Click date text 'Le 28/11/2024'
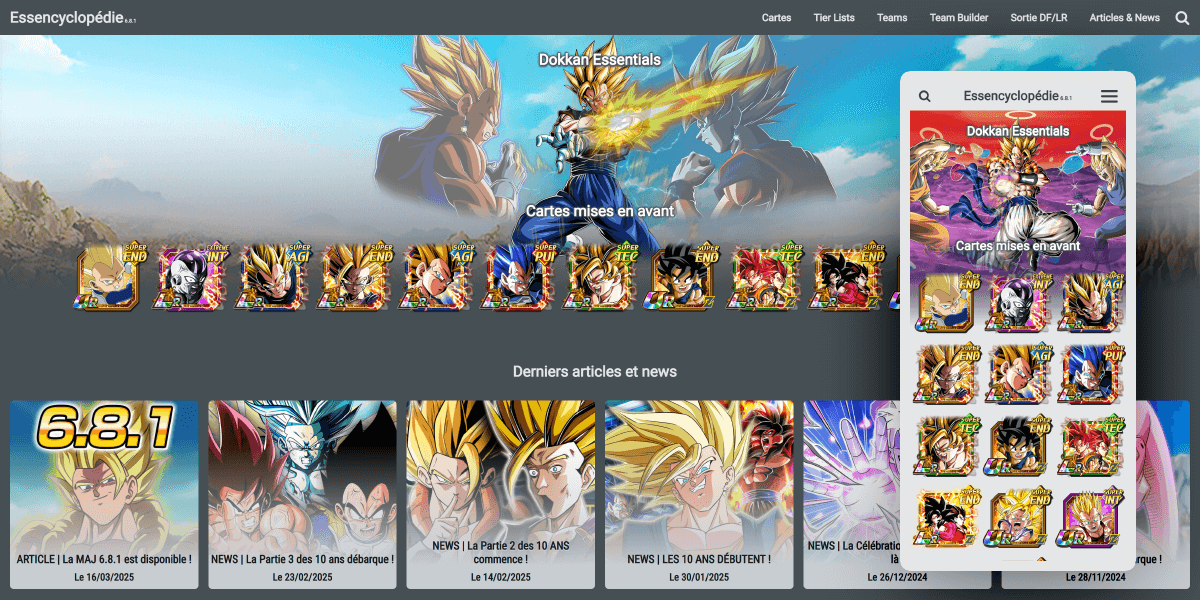 pos(1095,577)
